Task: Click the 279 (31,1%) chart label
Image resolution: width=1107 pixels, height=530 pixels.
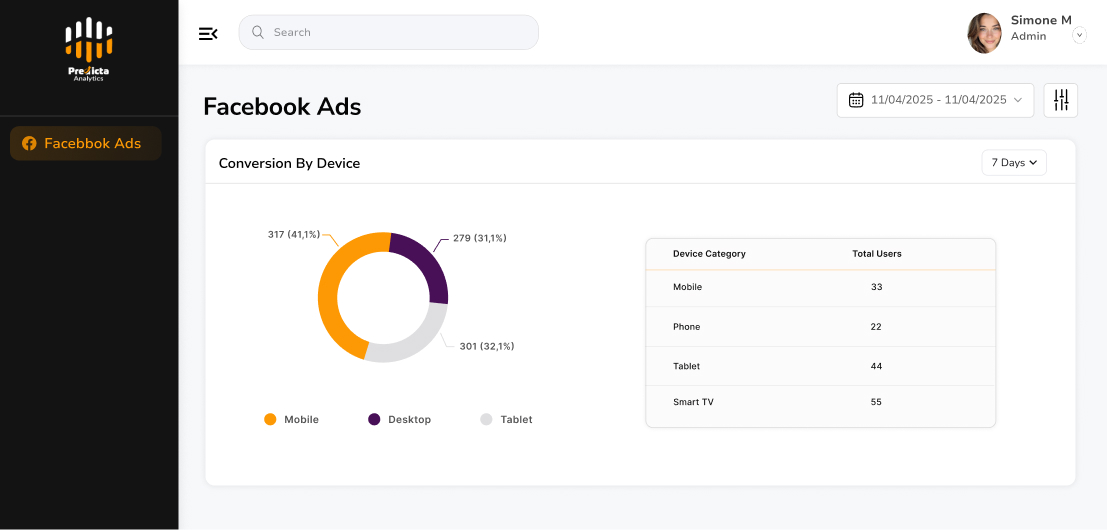Action: point(480,239)
